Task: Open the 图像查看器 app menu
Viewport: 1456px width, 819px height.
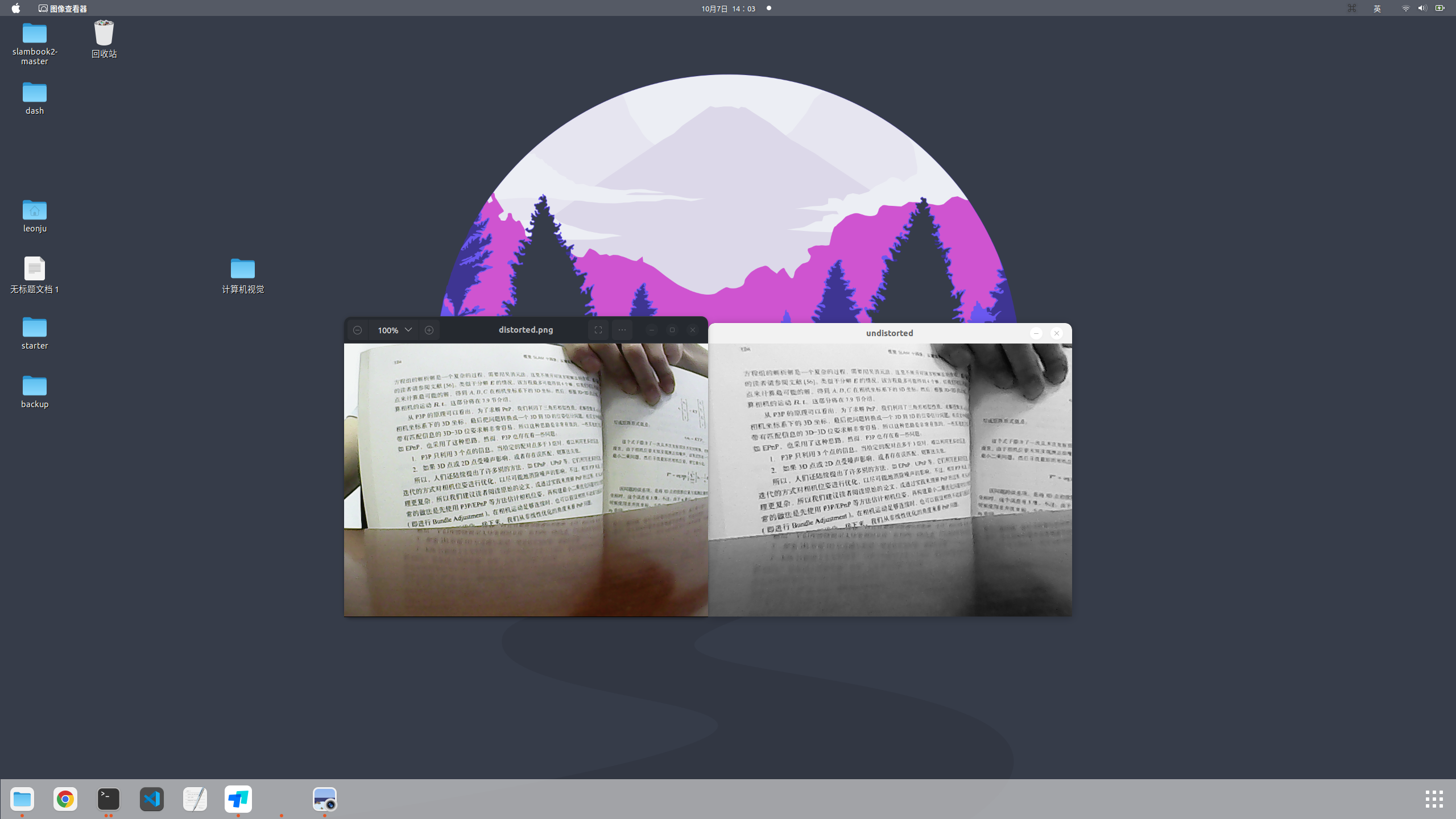Action: [63, 9]
